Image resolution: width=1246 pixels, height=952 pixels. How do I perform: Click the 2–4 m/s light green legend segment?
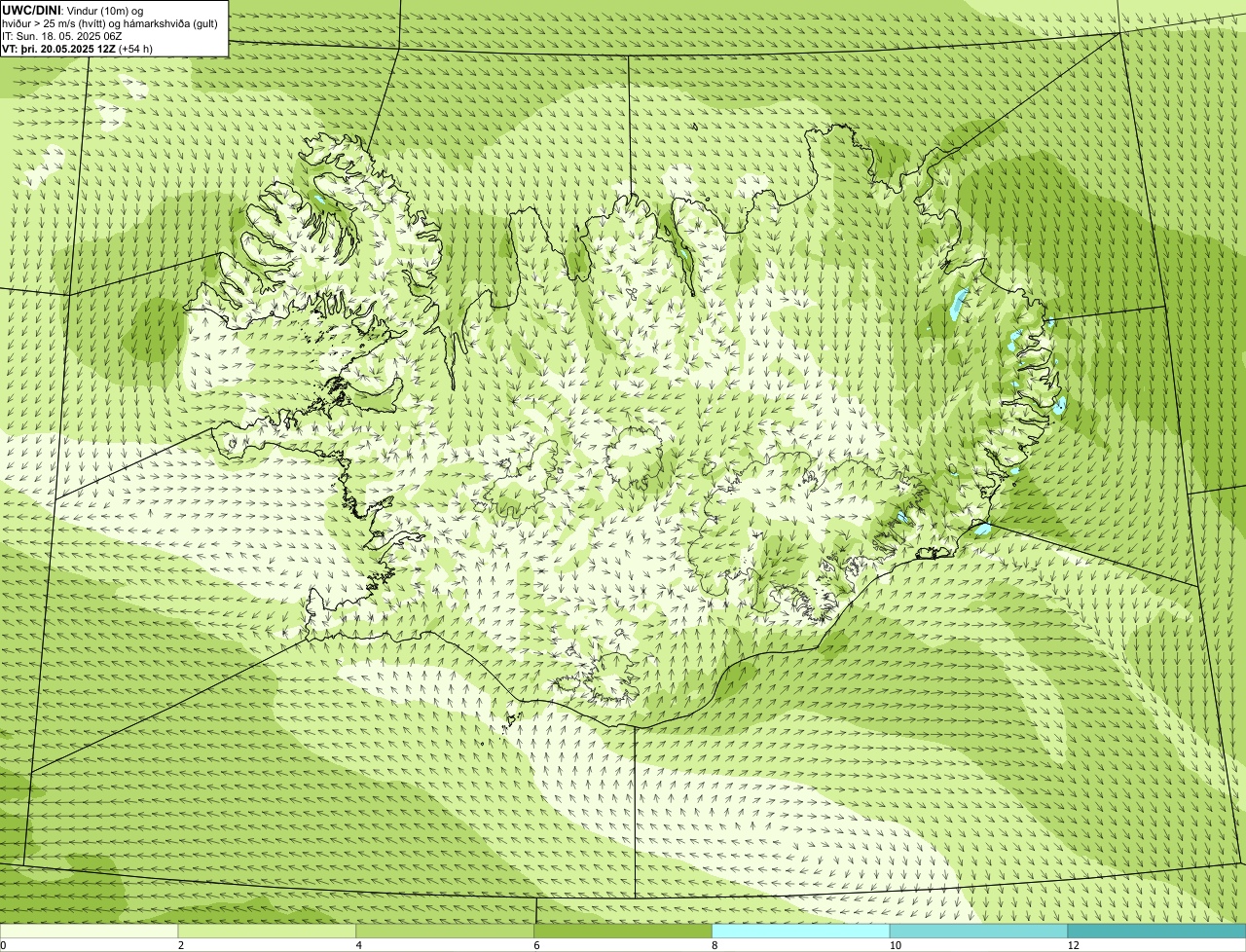click(268, 932)
